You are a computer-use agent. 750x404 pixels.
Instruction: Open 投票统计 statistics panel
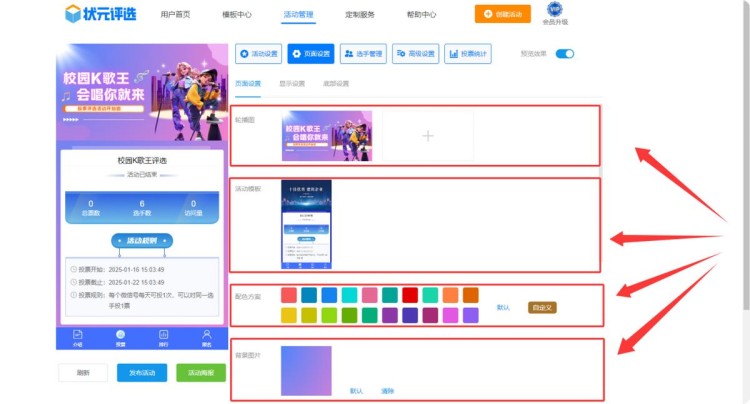pos(467,54)
